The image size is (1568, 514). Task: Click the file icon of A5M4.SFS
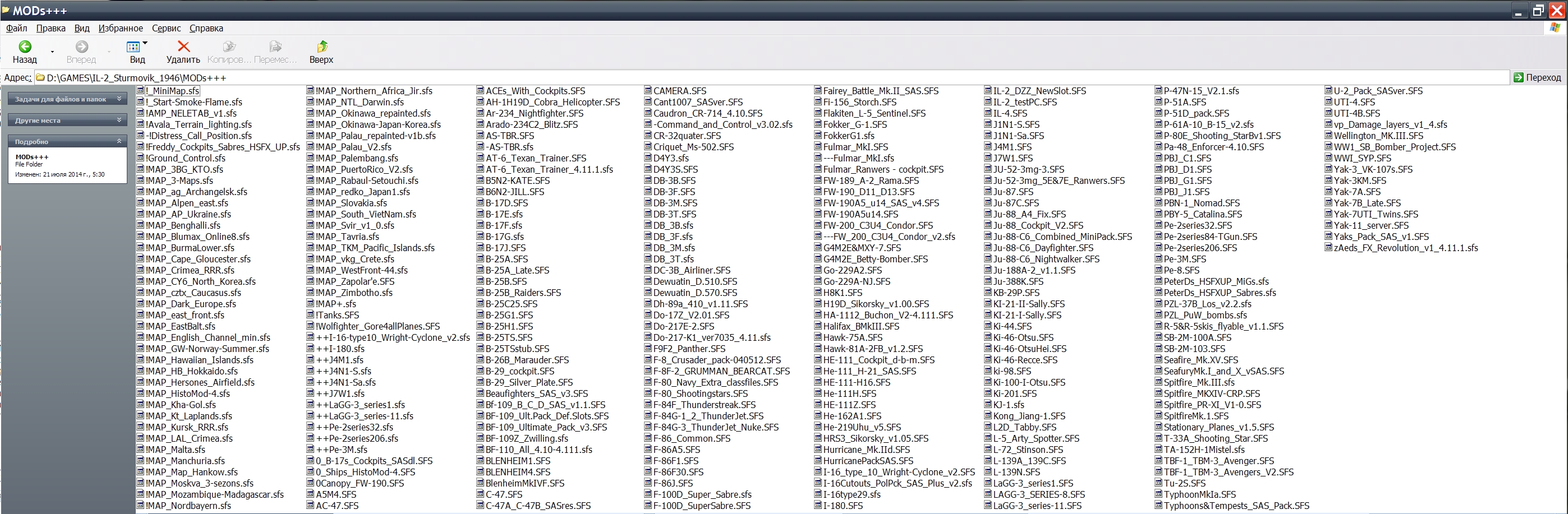click(310, 494)
